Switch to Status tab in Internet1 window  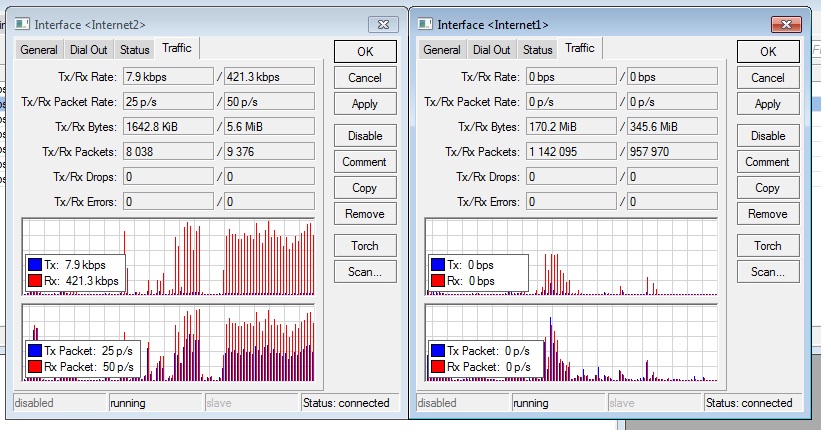pyautogui.click(x=537, y=50)
